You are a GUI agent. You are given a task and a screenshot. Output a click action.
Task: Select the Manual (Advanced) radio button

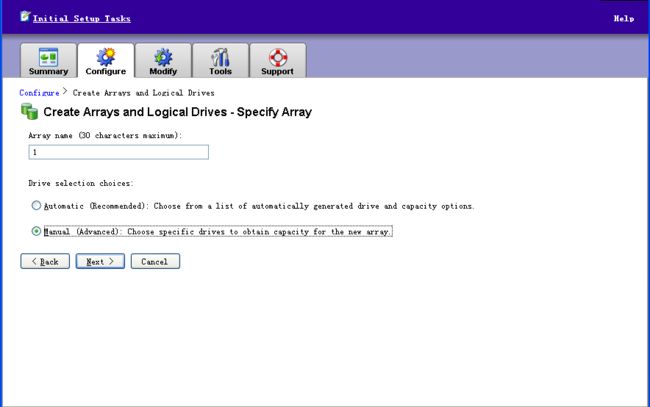[x=36, y=231]
